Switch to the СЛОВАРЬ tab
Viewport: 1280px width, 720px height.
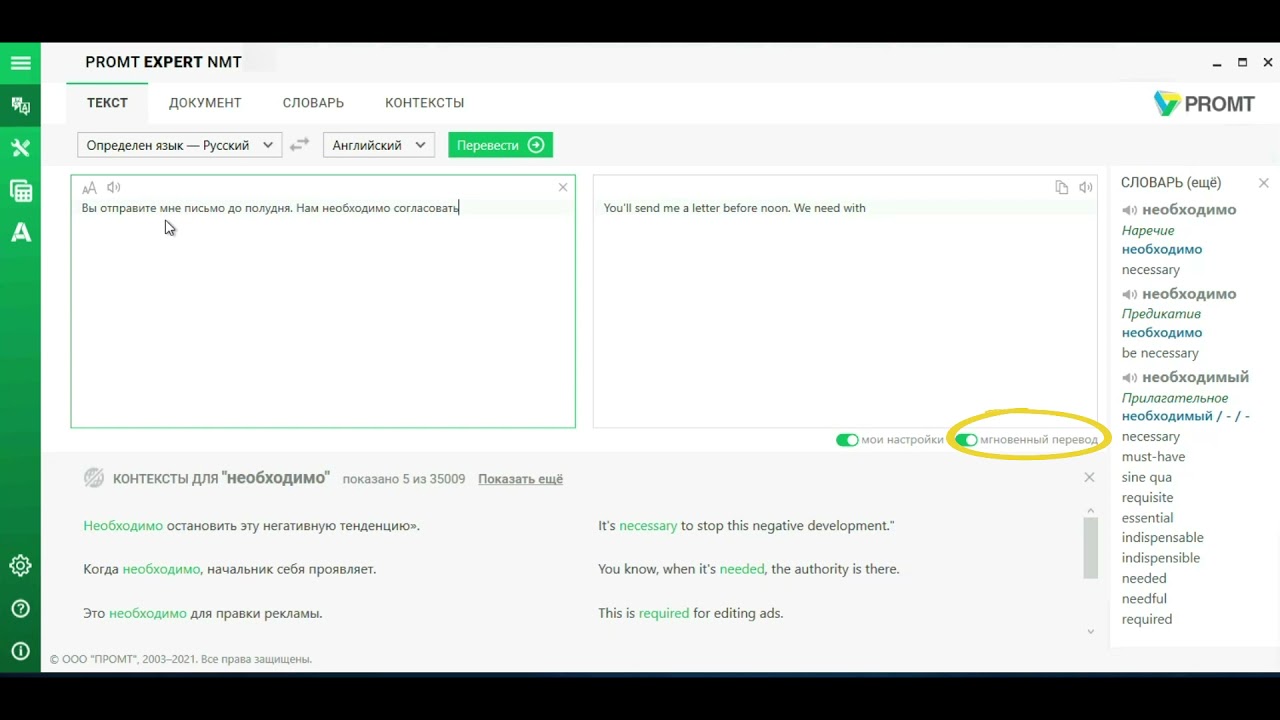tap(313, 103)
